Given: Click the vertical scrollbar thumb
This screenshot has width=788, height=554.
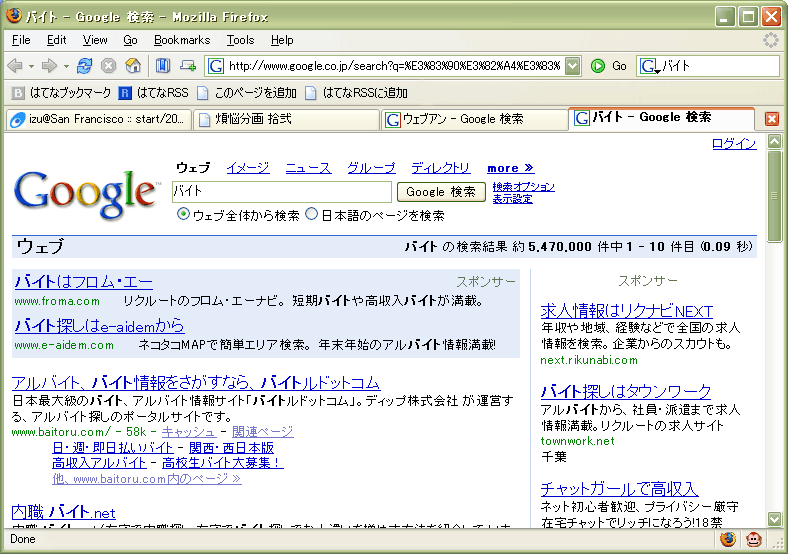Looking at the screenshot, I should (x=774, y=196).
